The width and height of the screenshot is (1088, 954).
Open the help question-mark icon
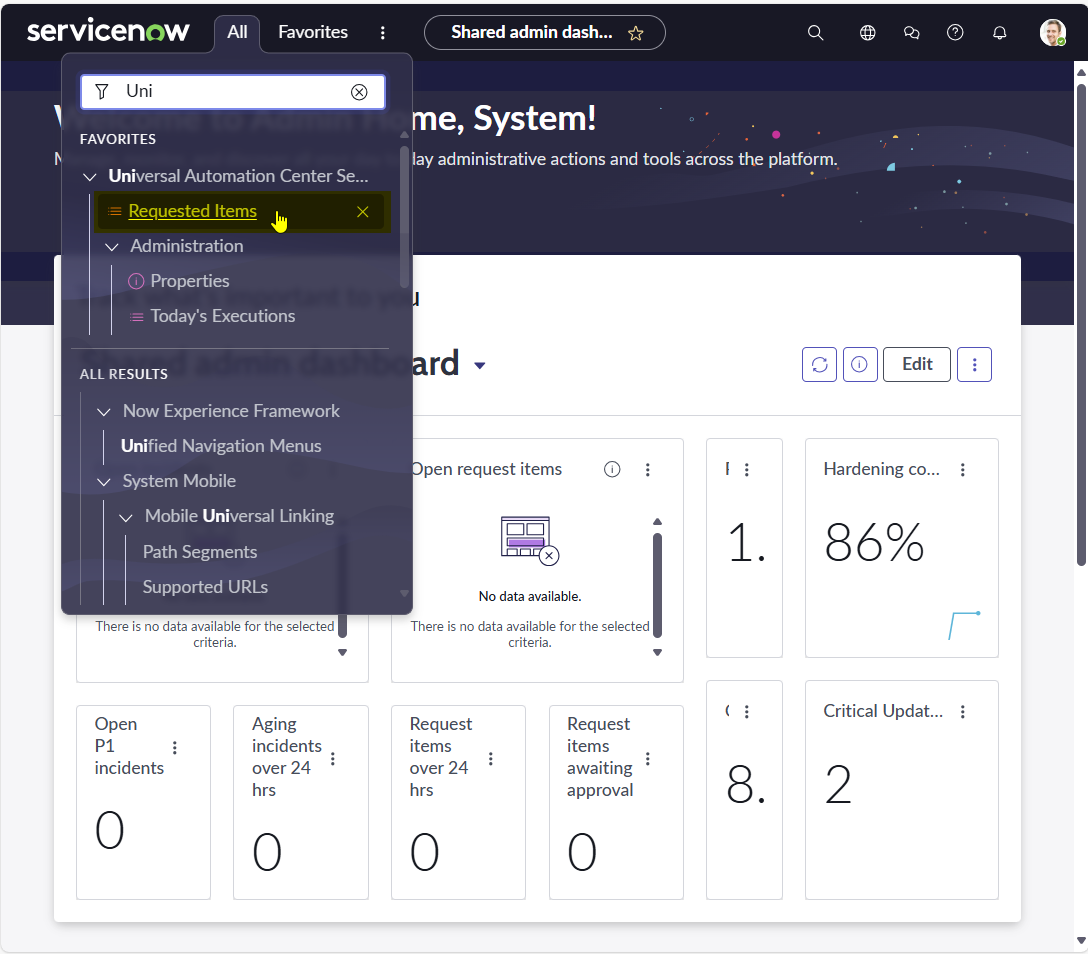955,33
